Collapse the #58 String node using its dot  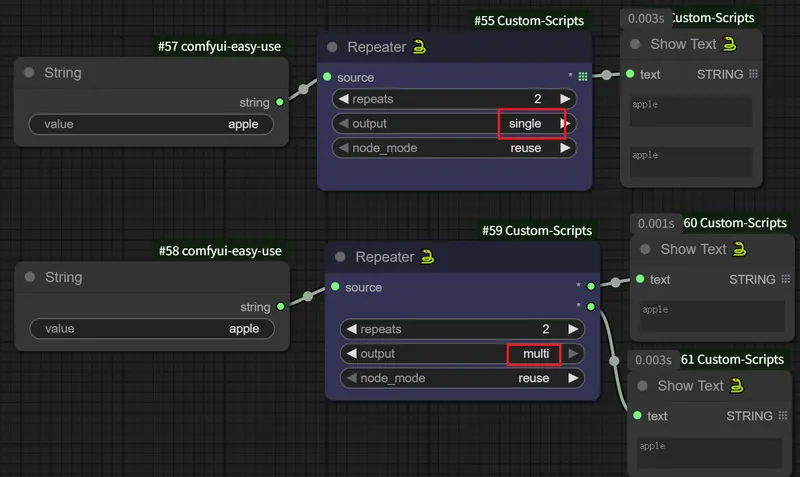(x=30, y=277)
